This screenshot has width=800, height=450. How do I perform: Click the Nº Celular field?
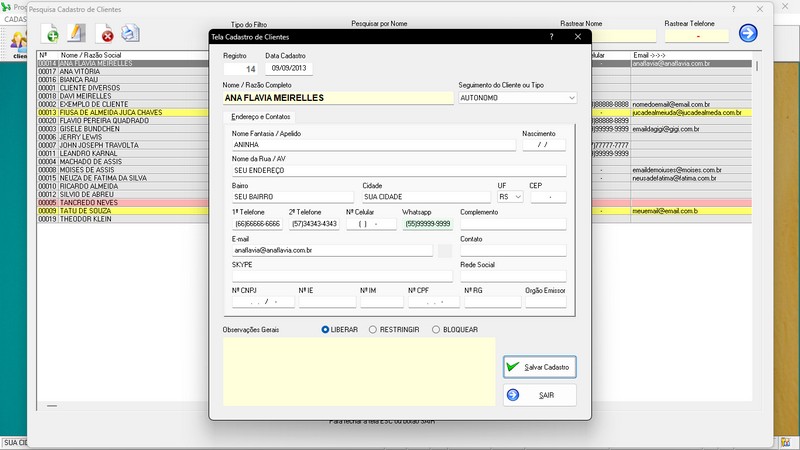pos(371,224)
